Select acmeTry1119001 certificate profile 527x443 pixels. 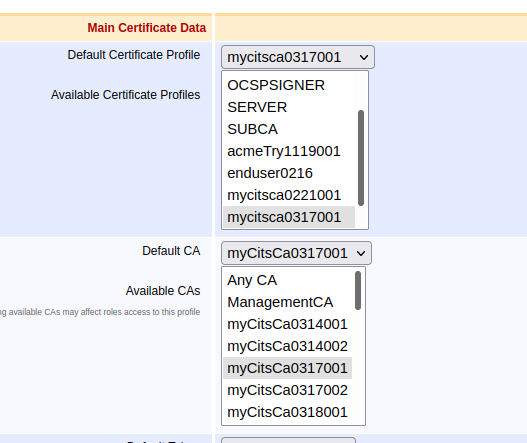tap(289, 151)
